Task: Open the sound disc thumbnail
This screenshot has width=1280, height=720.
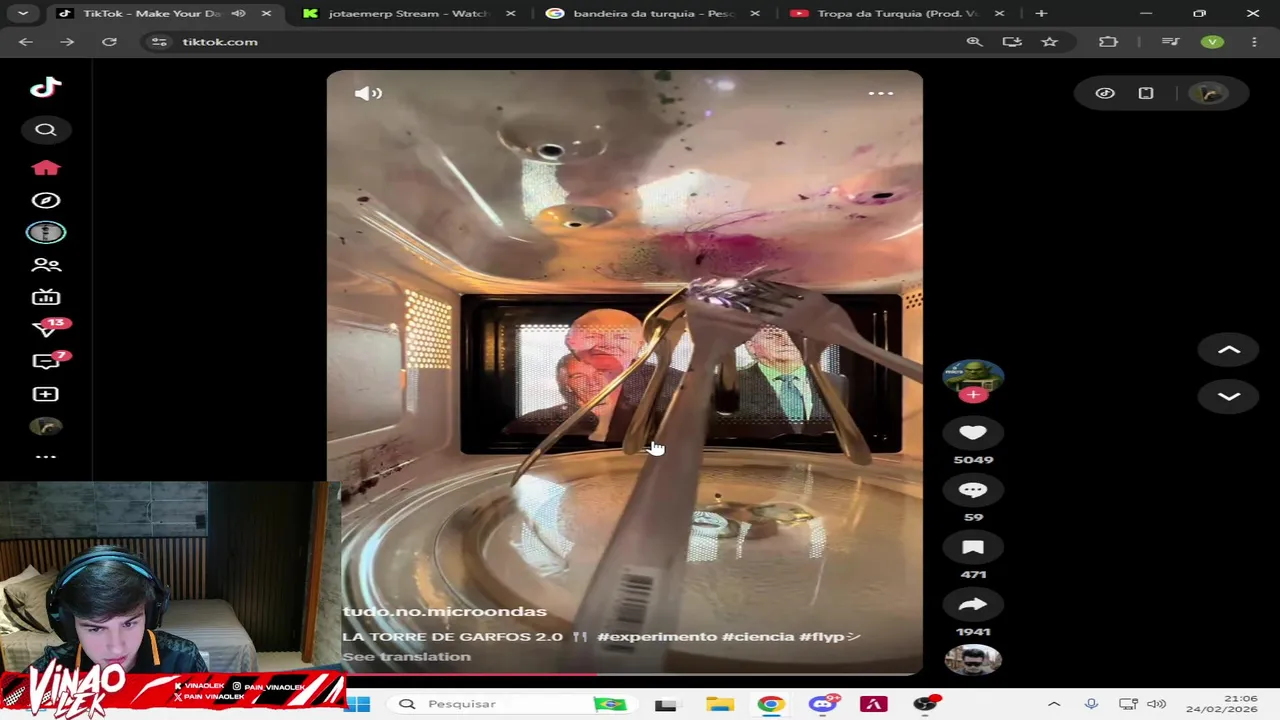Action: click(973, 659)
